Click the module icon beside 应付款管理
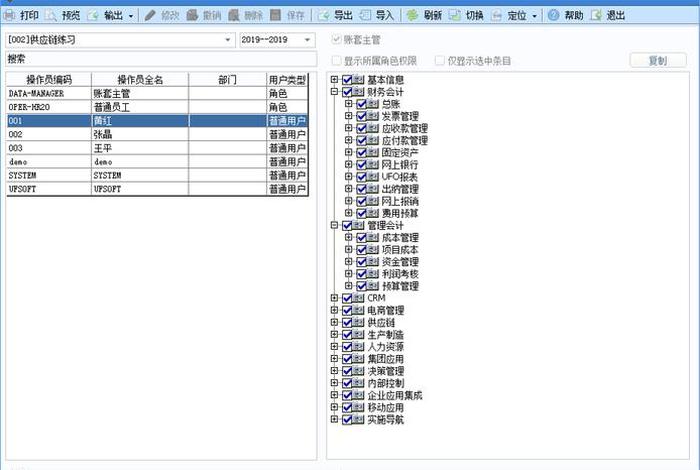 pyautogui.click(x=373, y=140)
